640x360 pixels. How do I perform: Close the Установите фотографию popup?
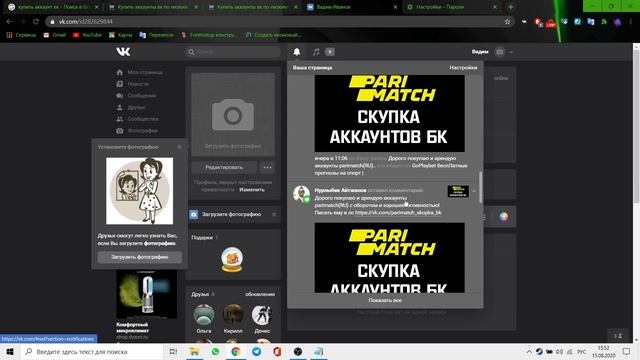click(x=180, y=147)
